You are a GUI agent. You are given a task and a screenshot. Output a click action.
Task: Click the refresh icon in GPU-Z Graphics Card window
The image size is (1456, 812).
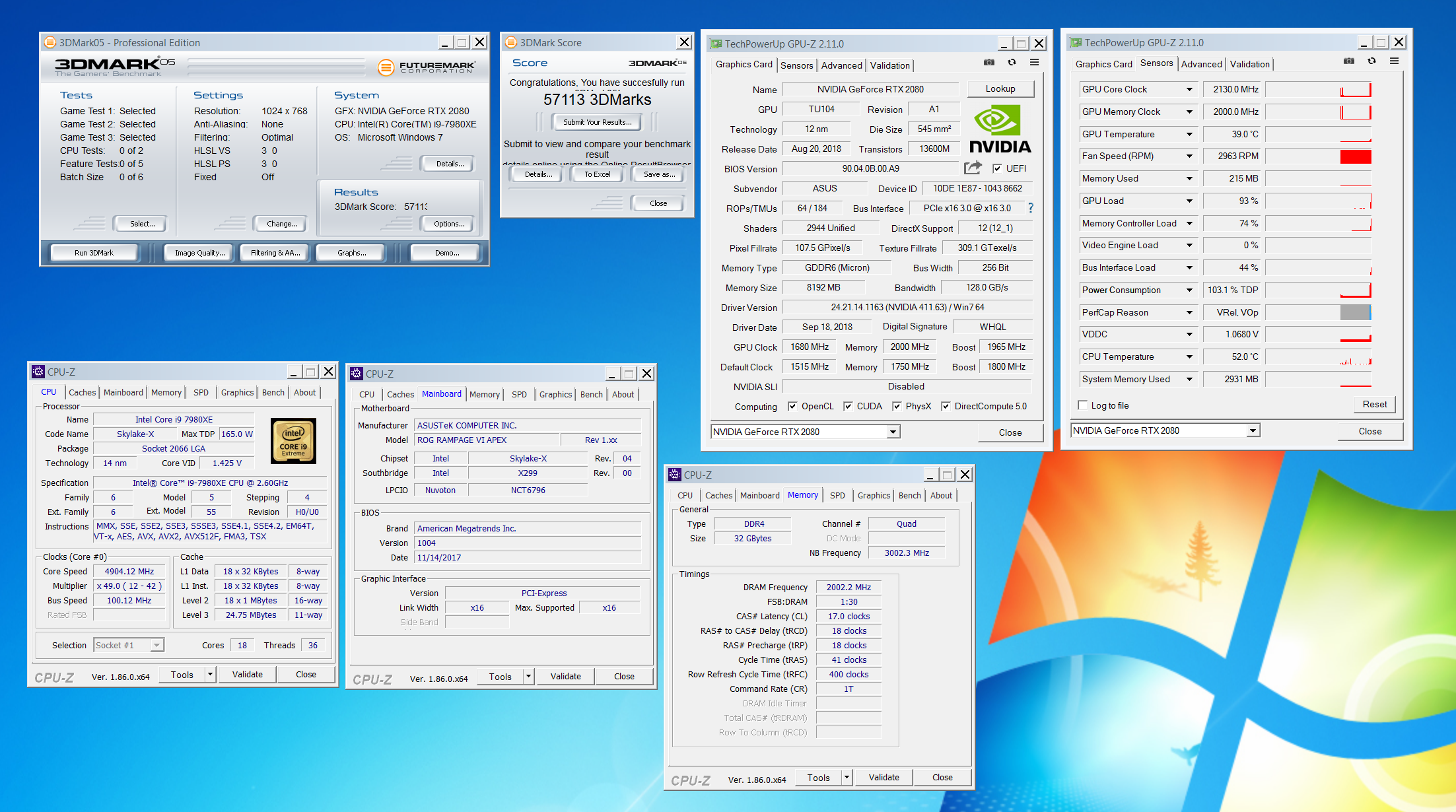1012,62
